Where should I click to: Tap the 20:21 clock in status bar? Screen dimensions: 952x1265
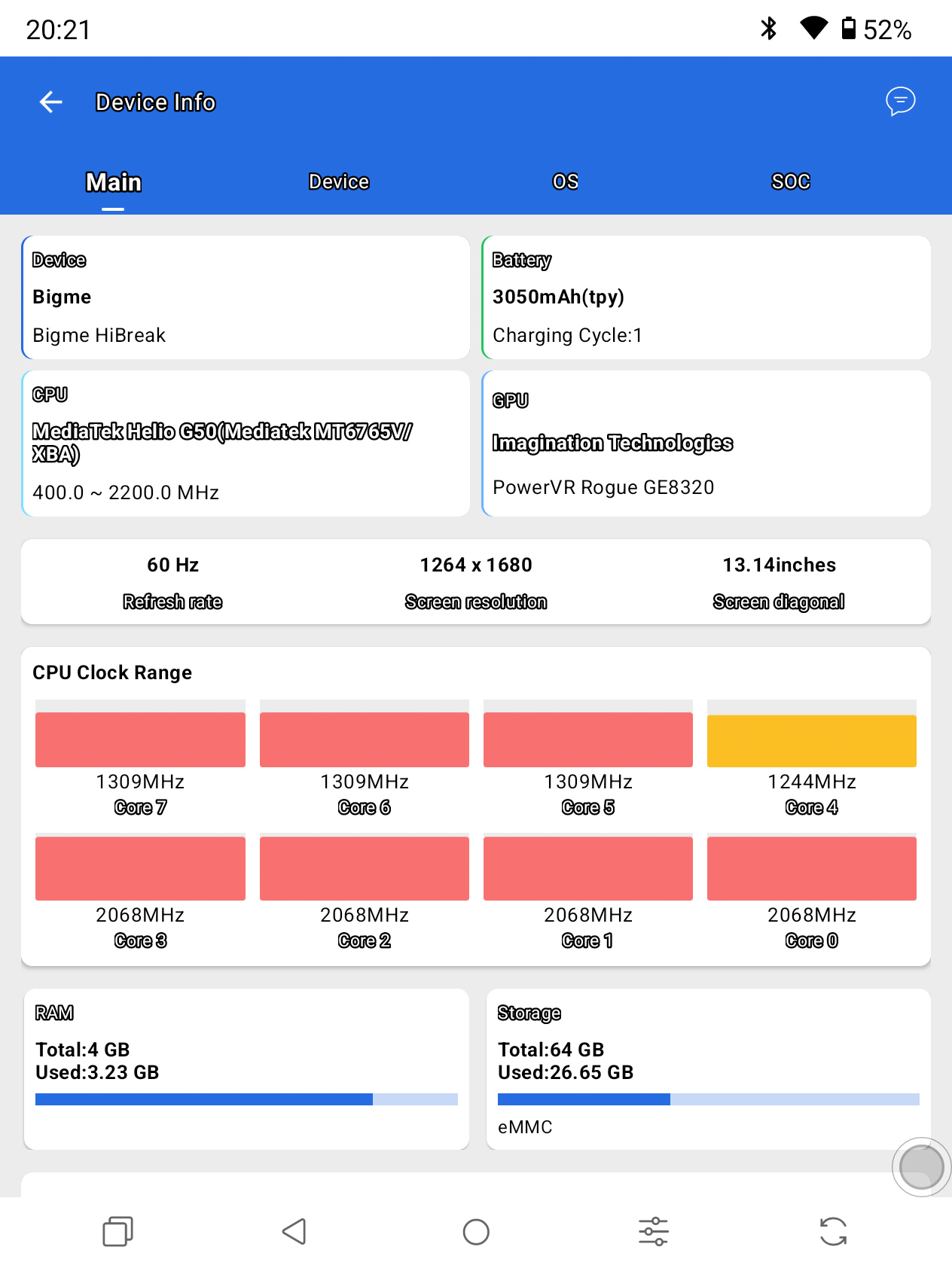pyautogui.click(x=58, y=29)
